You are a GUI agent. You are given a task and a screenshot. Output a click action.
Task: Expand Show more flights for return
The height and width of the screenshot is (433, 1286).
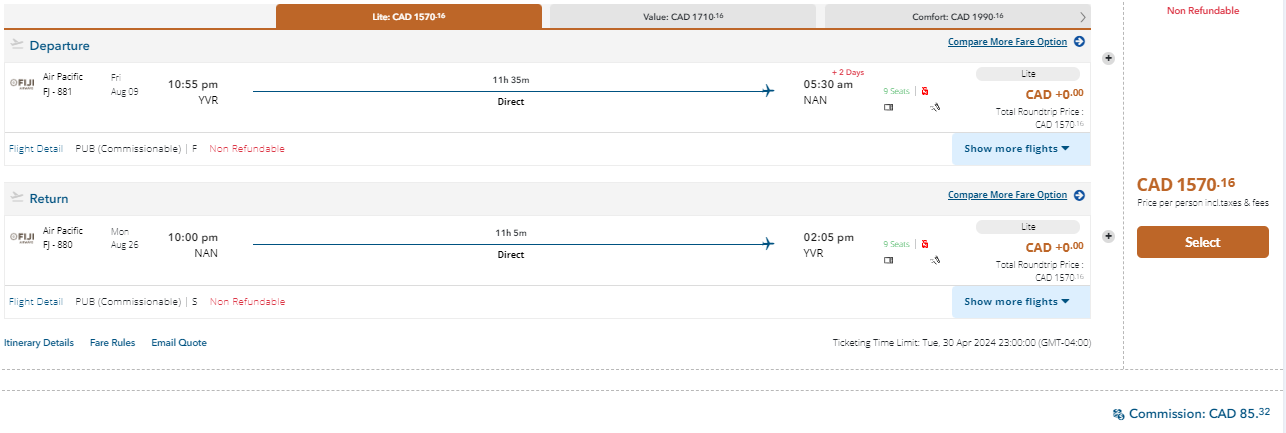[x=1020, y=301]
